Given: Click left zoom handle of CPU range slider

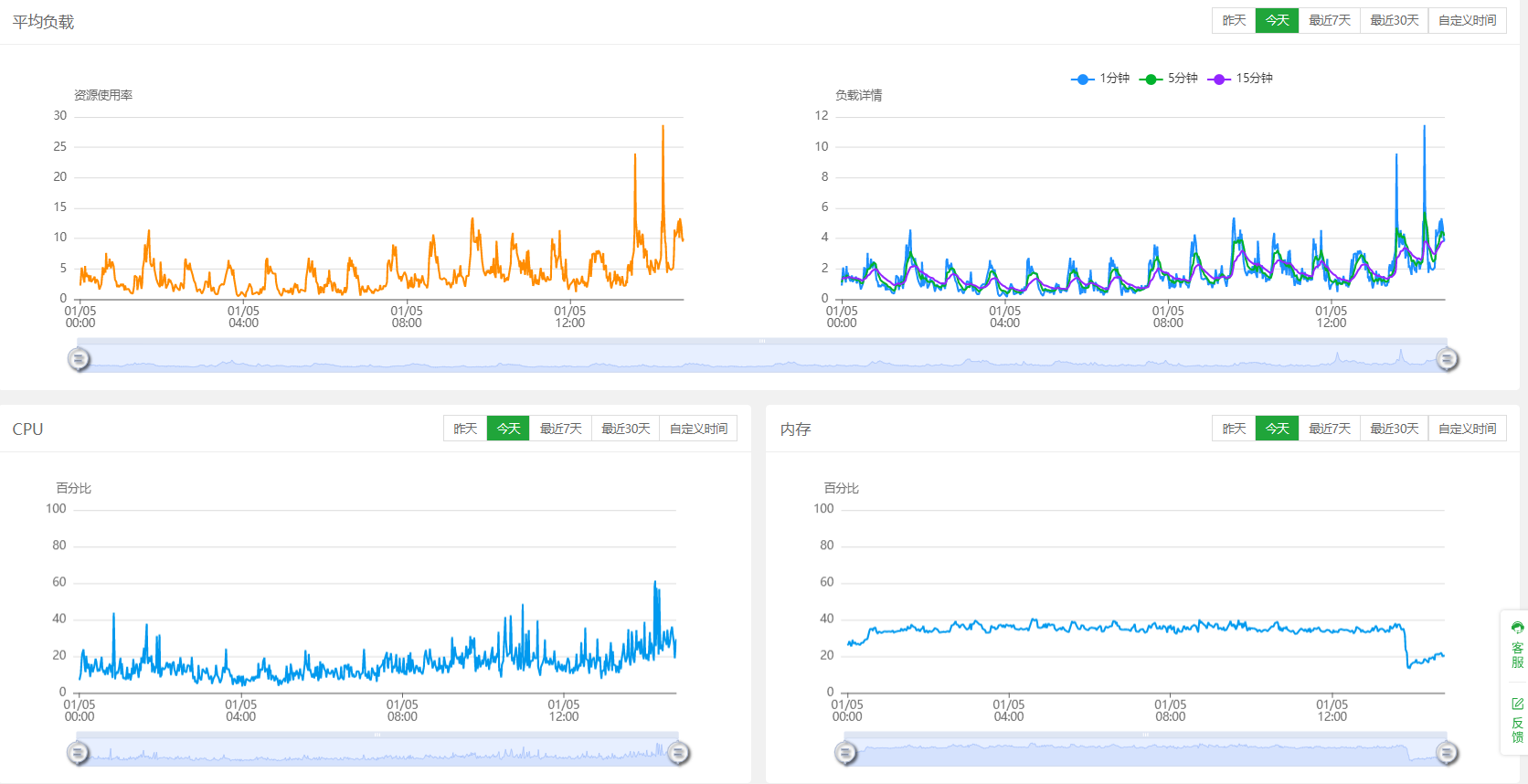Looking at the screenshot, I should (x=78, y=753).
